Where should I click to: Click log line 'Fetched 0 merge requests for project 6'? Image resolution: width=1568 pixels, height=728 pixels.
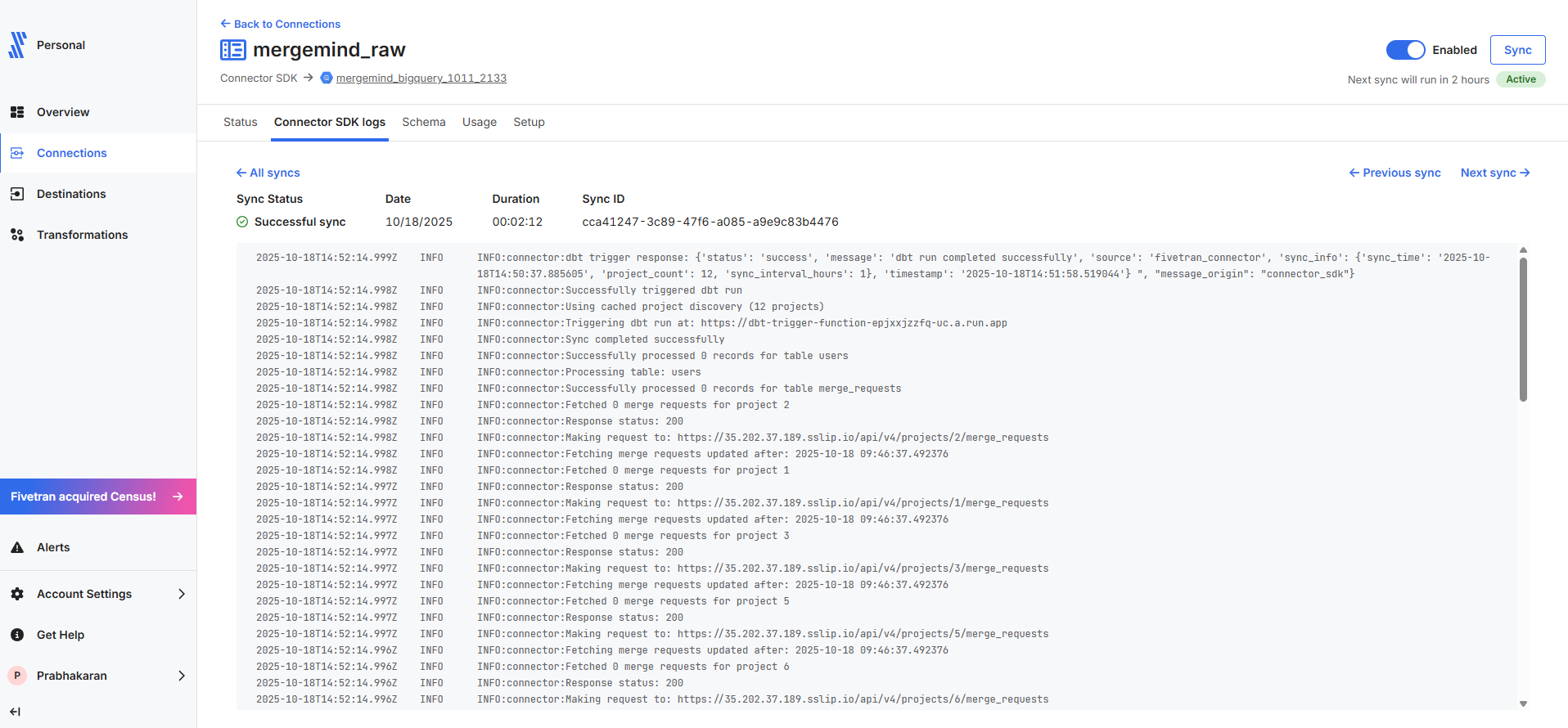(633, 667)
